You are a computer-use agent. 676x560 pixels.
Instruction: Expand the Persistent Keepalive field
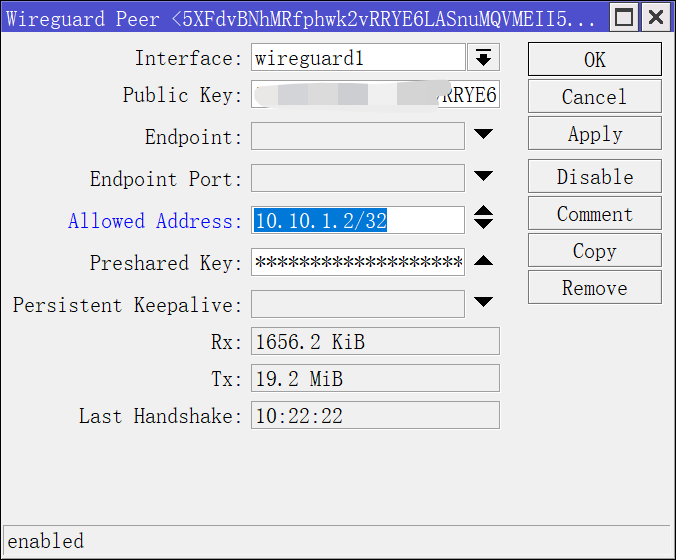tap(484, 302)
